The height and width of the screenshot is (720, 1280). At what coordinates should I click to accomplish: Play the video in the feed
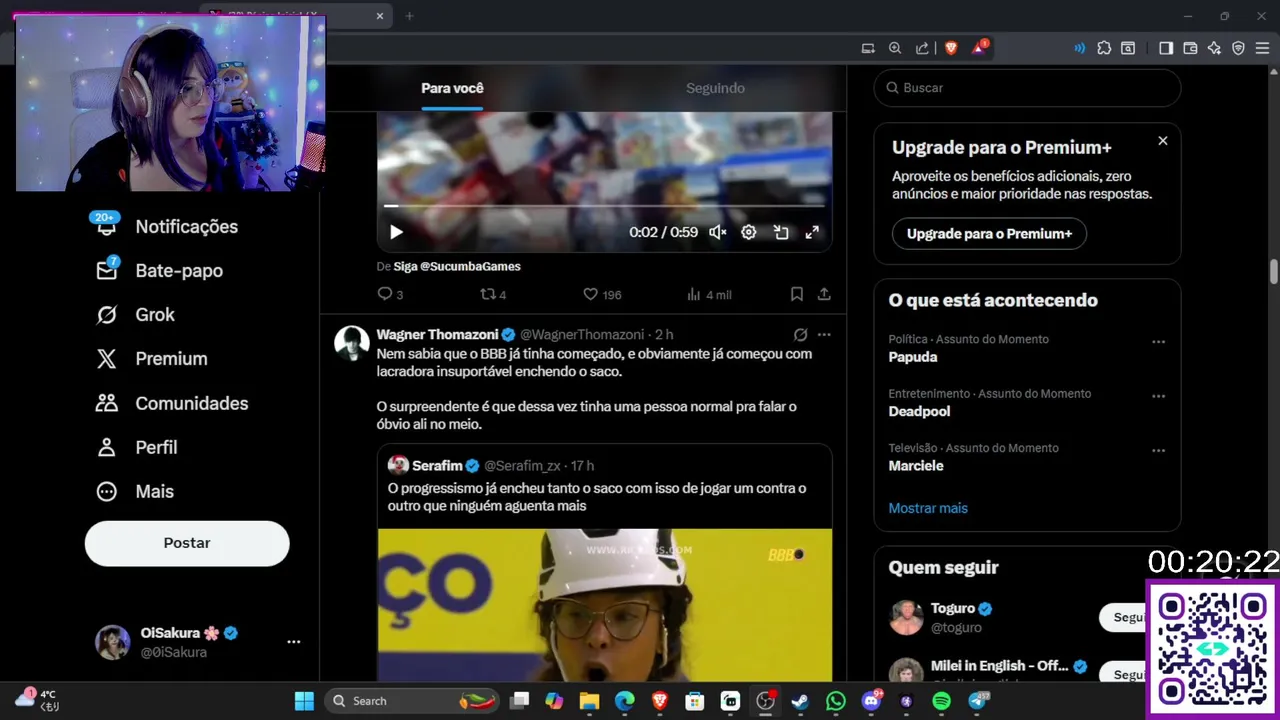click(396, 232)
